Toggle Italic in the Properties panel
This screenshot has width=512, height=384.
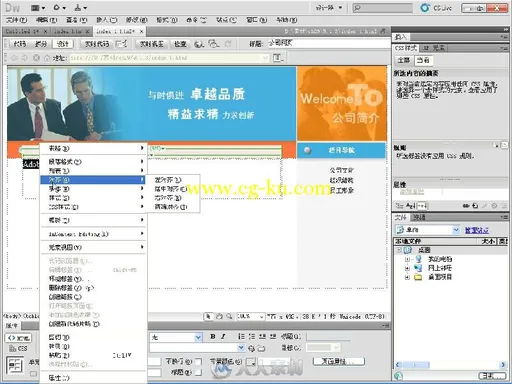tap(223, 337)
